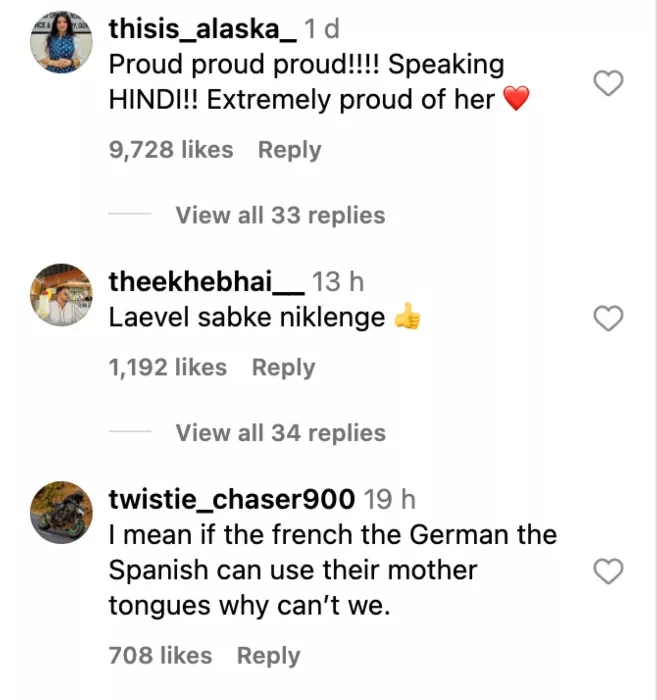657x700 pixels.
Task: Expand View all 34 replies
Action: pos(280,433)
